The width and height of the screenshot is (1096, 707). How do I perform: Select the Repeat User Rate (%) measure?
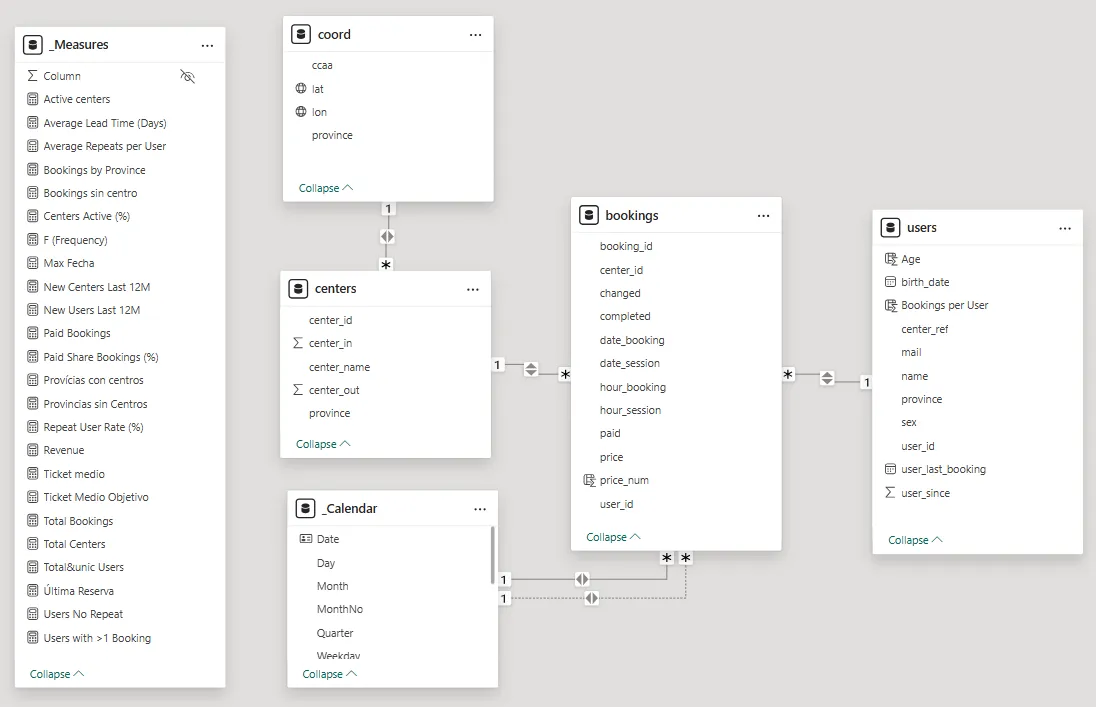pos(93,427)
